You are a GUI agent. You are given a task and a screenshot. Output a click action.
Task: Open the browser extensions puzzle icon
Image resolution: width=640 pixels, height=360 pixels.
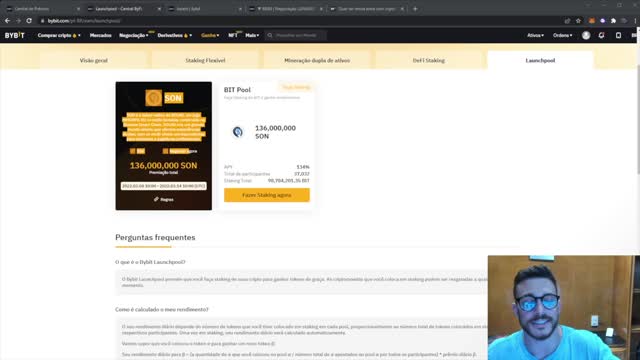click(613, 21)
